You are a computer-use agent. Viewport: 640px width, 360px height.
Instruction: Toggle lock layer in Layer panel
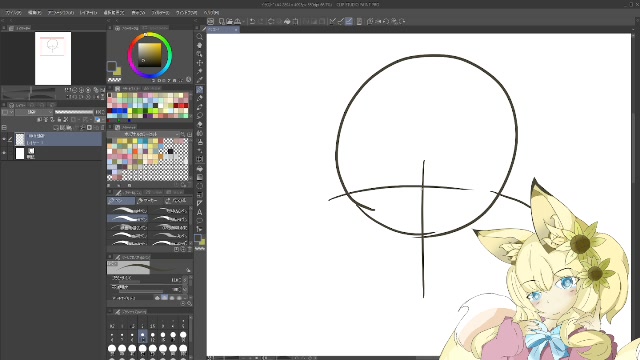(59, 120)
